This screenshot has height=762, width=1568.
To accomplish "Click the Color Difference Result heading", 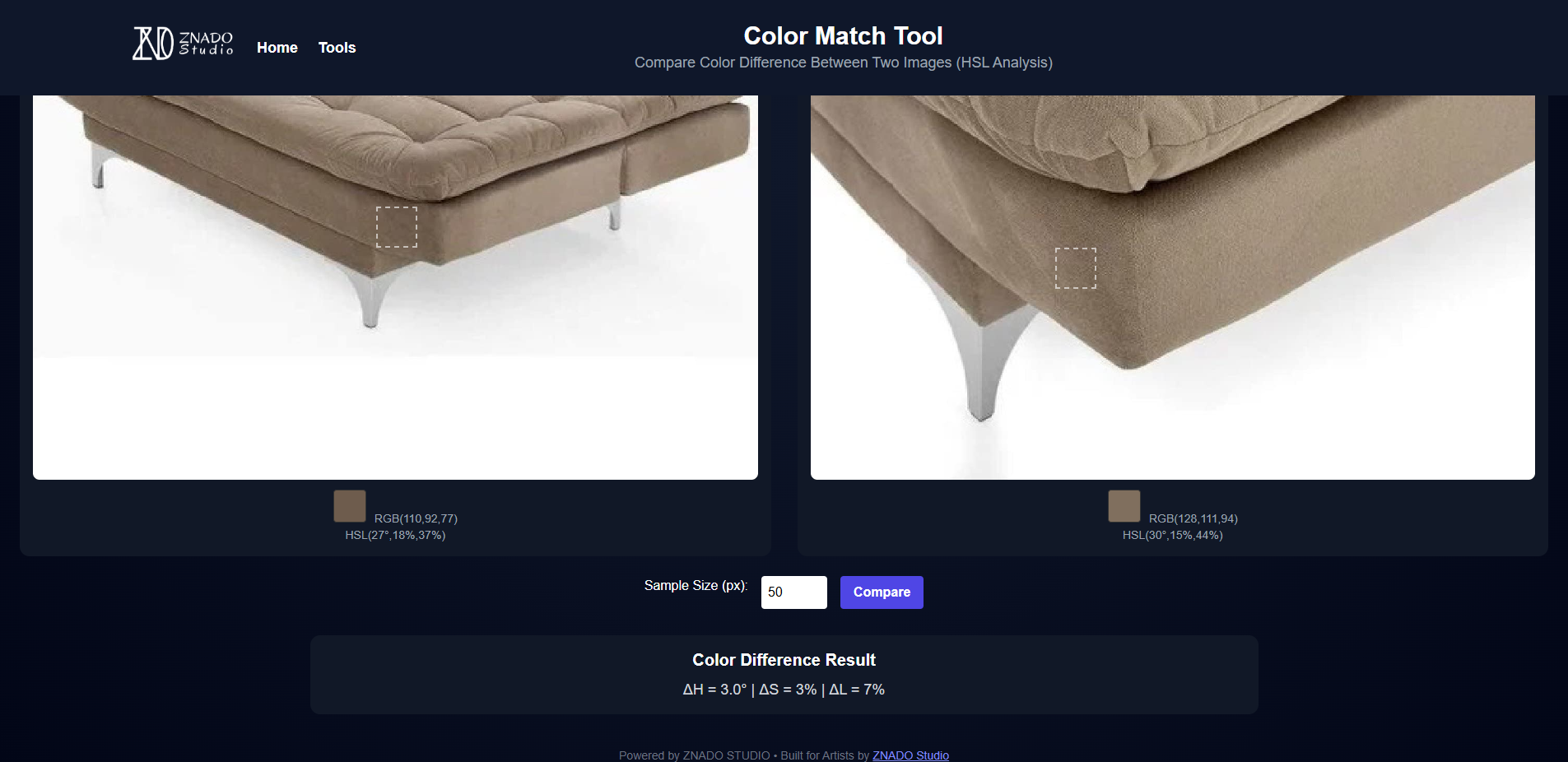I will (784, 660).
